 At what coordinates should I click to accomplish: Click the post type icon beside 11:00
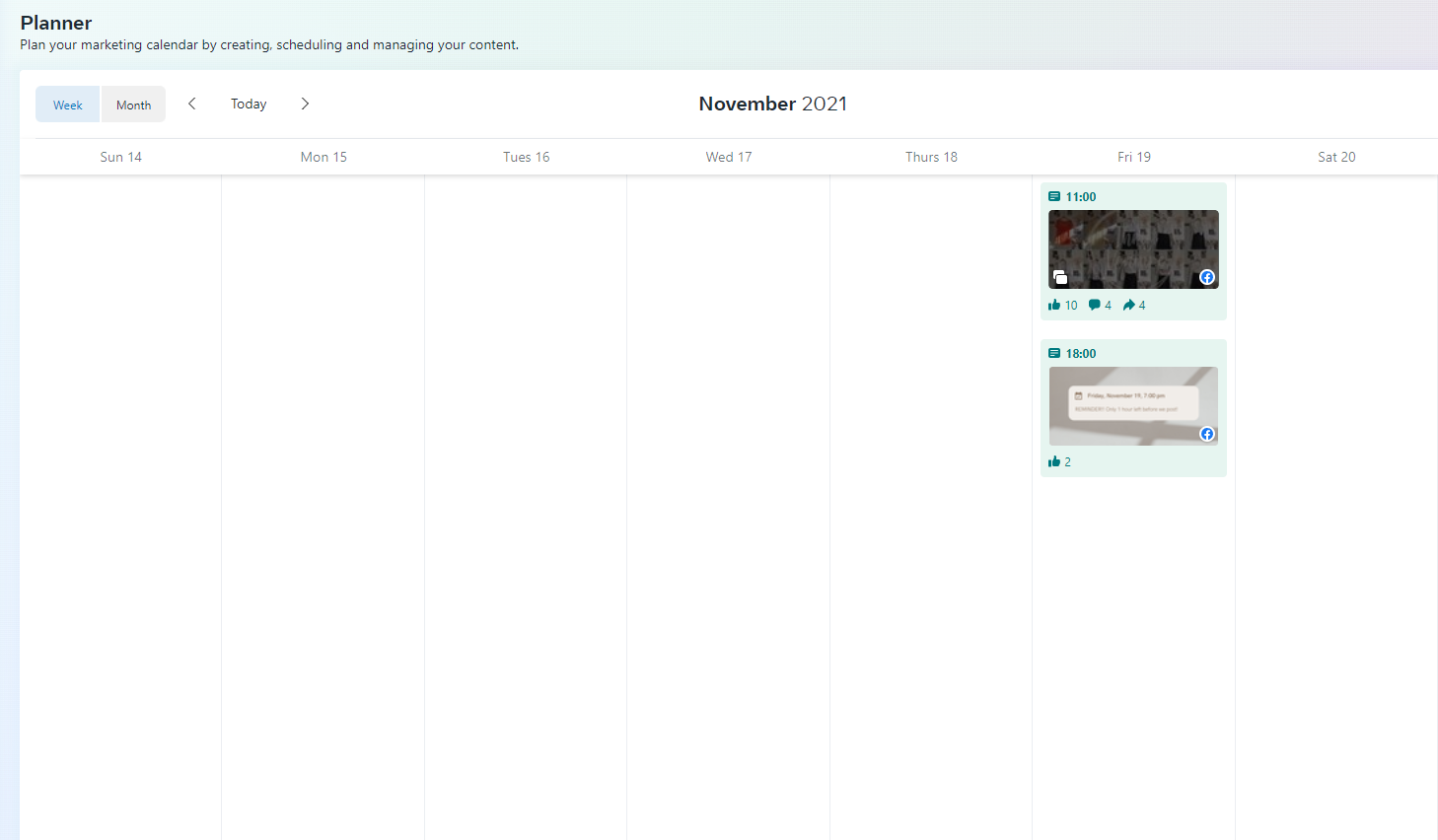coord(1054,196)
